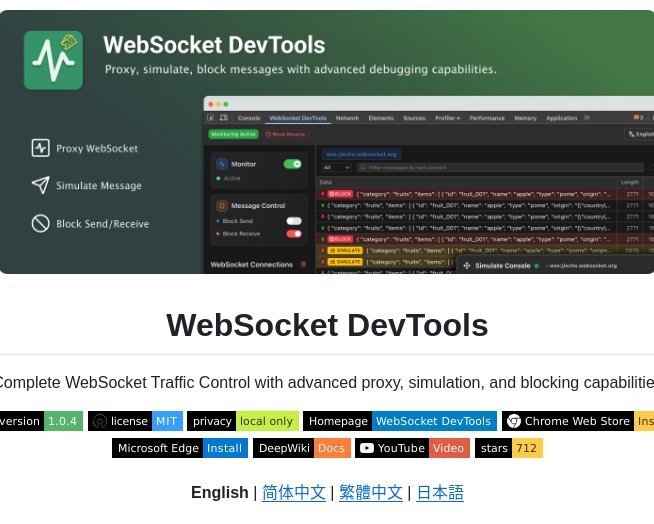The image size is (654, 524).
Task: Click the Length column header
Action: tap(629, 182)
